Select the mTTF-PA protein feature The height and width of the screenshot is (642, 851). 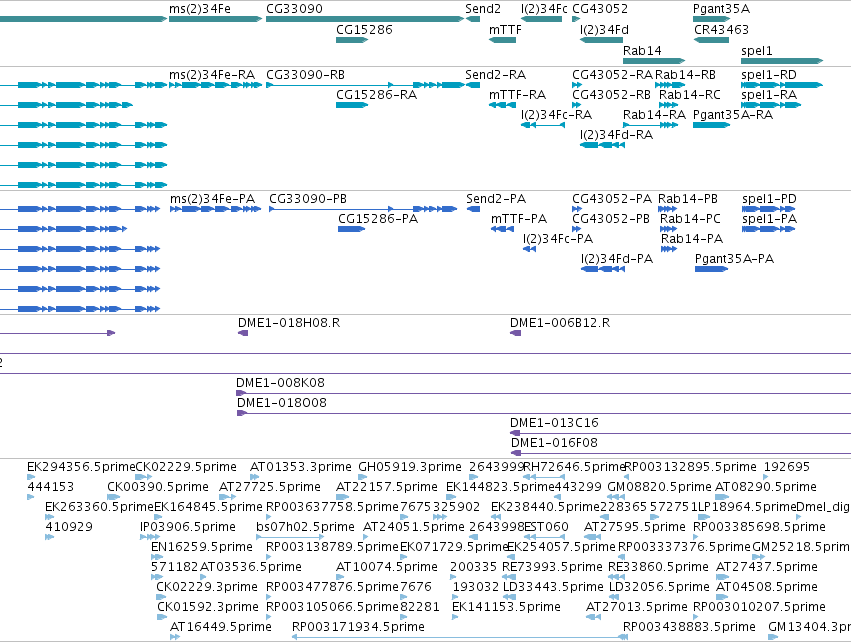(503, 229)
